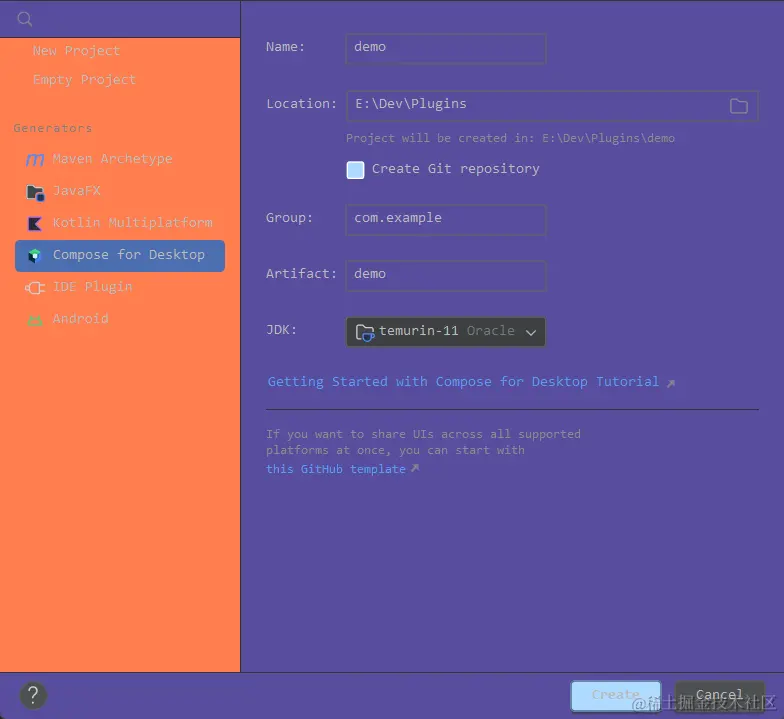
Task: Choose the JavaFX generator label
Action: click(76, 190)
